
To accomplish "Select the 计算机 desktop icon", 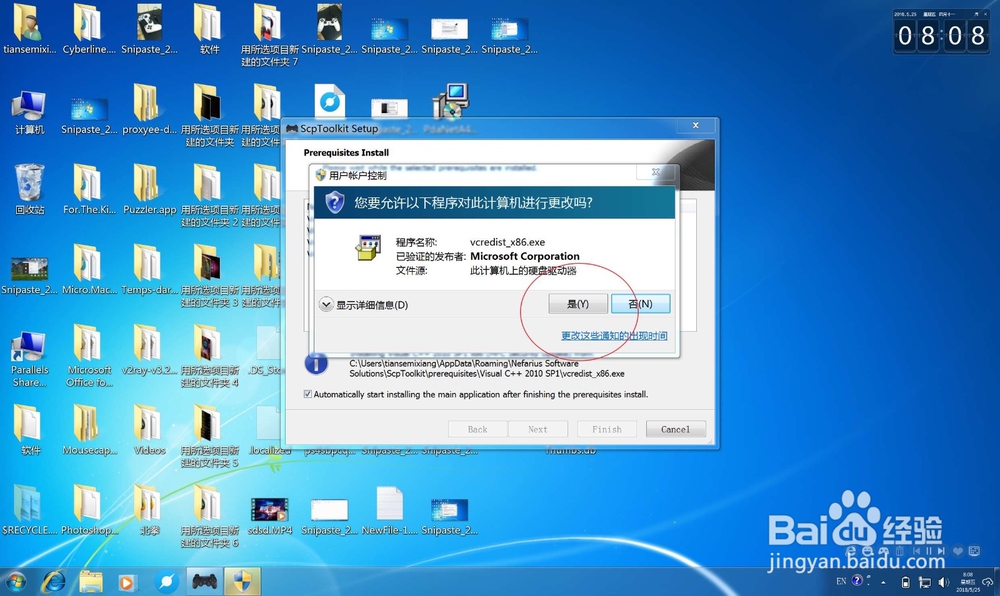I will (x=29, y=113).
